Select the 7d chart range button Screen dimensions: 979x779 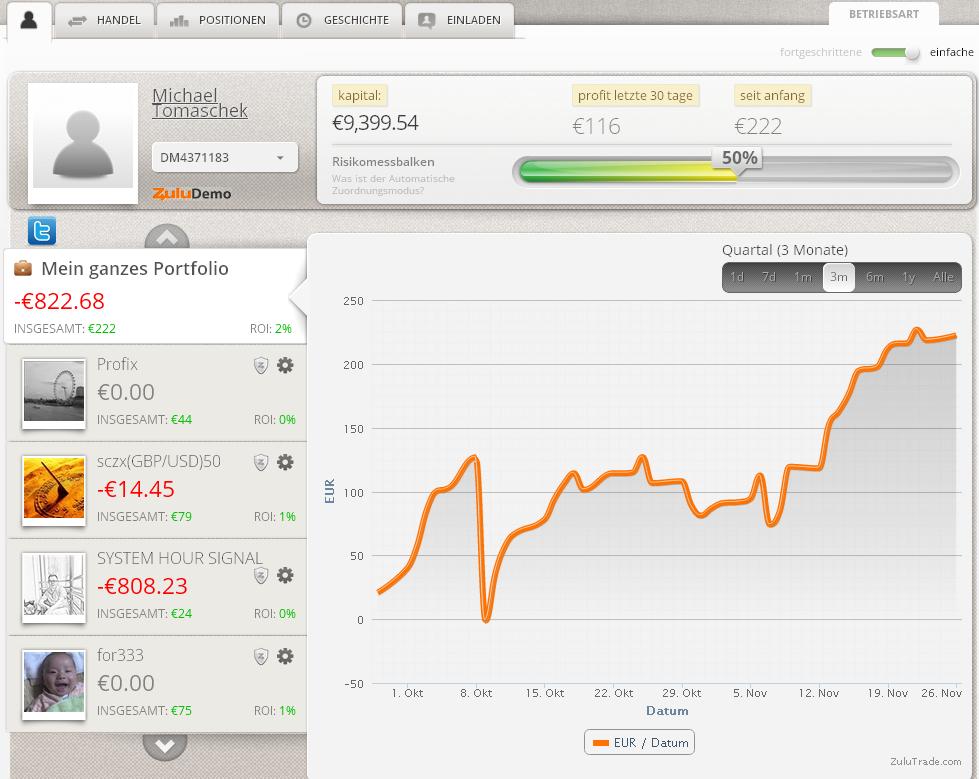[x=768, y=277]
